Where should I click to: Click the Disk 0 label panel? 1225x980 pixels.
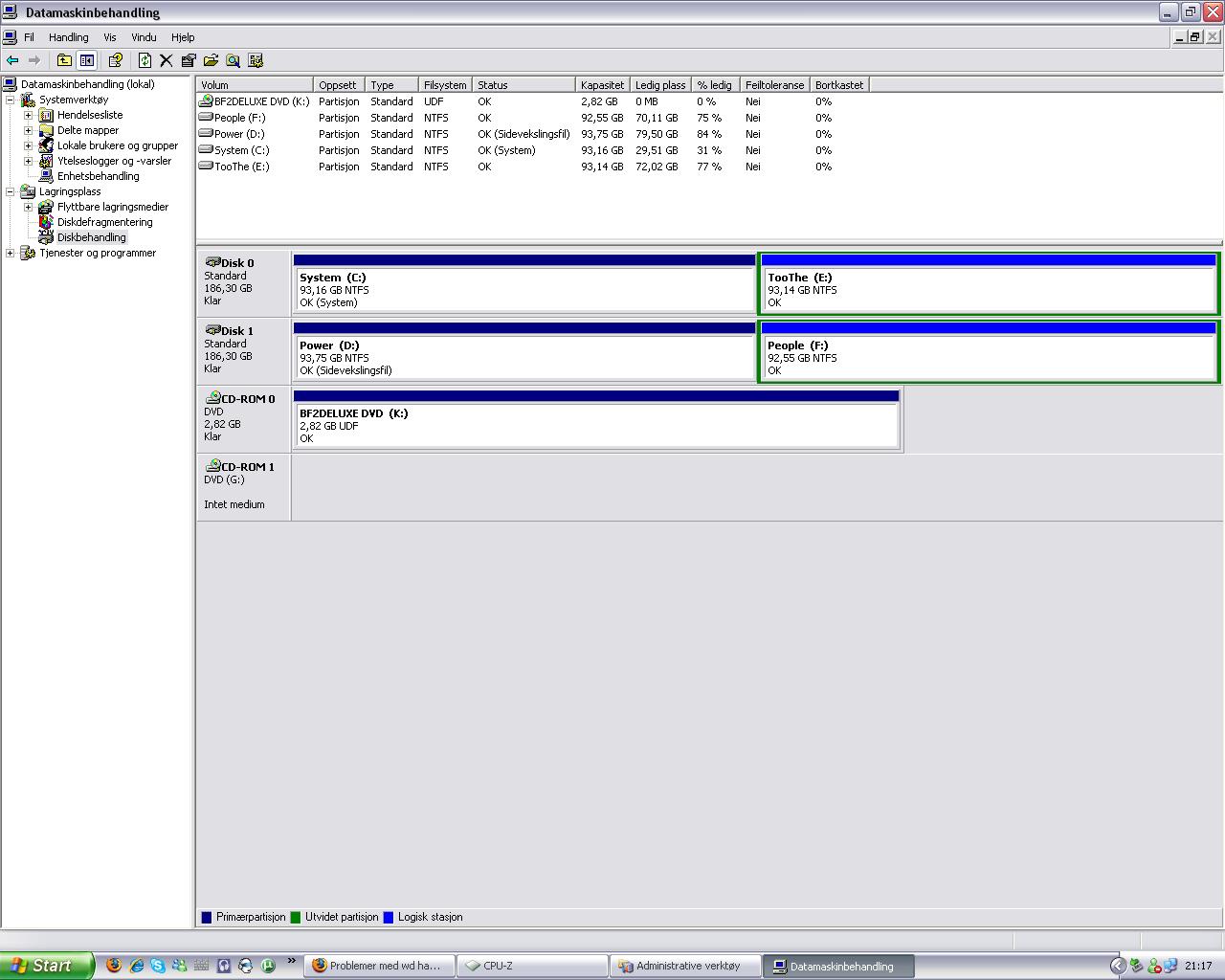[x=244, y=283]
